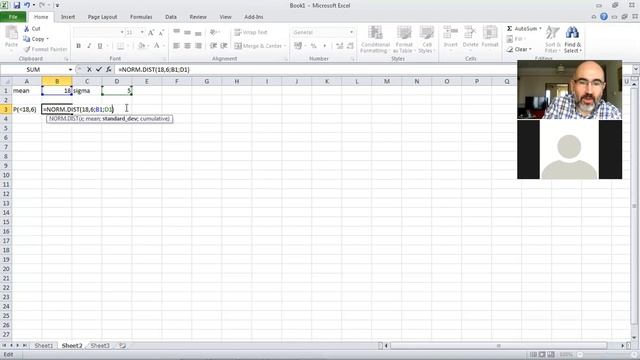Open the Undo history dropdown arrow

coord(33,5)
